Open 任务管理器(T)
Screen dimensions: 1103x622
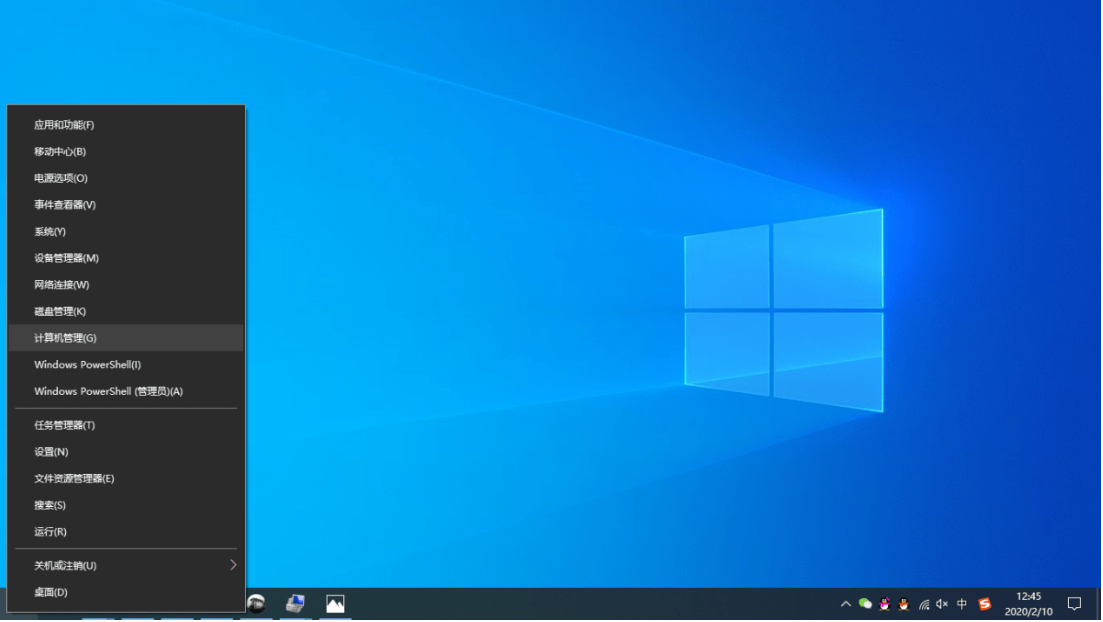pyautogui.click(x=126, y=426)
